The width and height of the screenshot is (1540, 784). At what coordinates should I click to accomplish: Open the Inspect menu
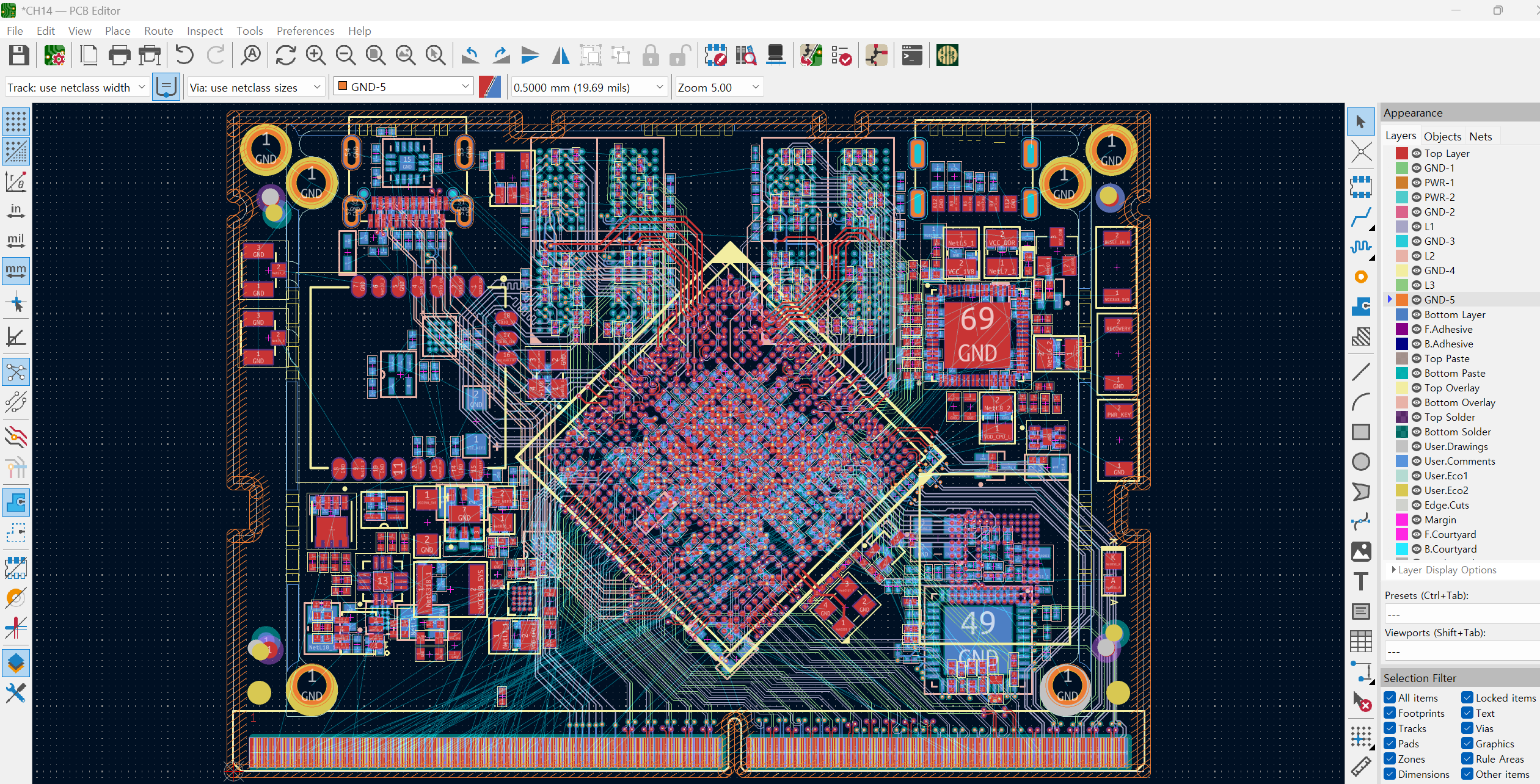click(x=205, y=31)
